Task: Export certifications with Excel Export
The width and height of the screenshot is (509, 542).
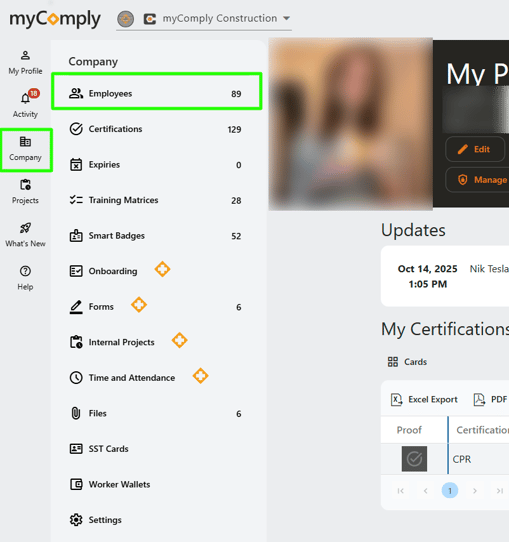Action: coord(424,400)
